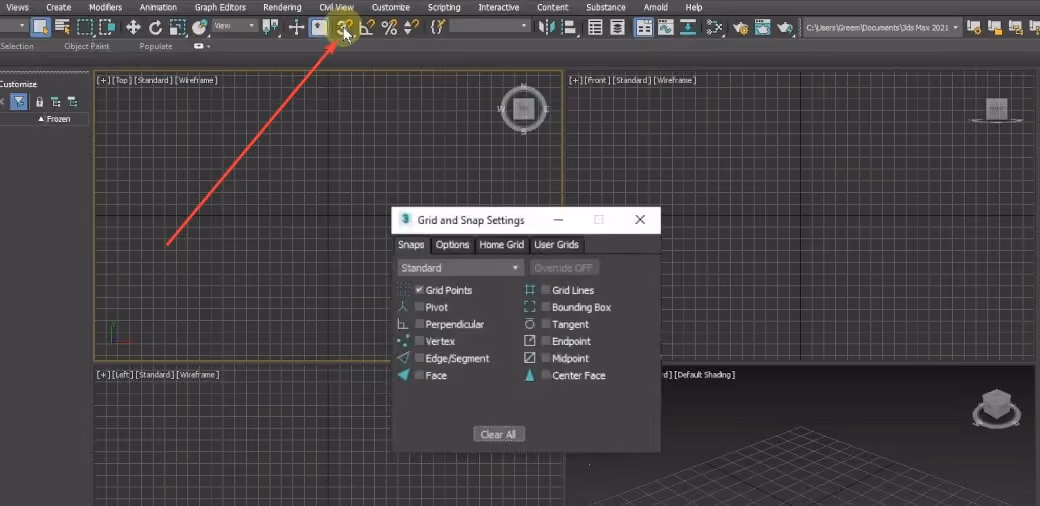
Task: Enable Center Face snap checkbox
Action: [546, 375]
